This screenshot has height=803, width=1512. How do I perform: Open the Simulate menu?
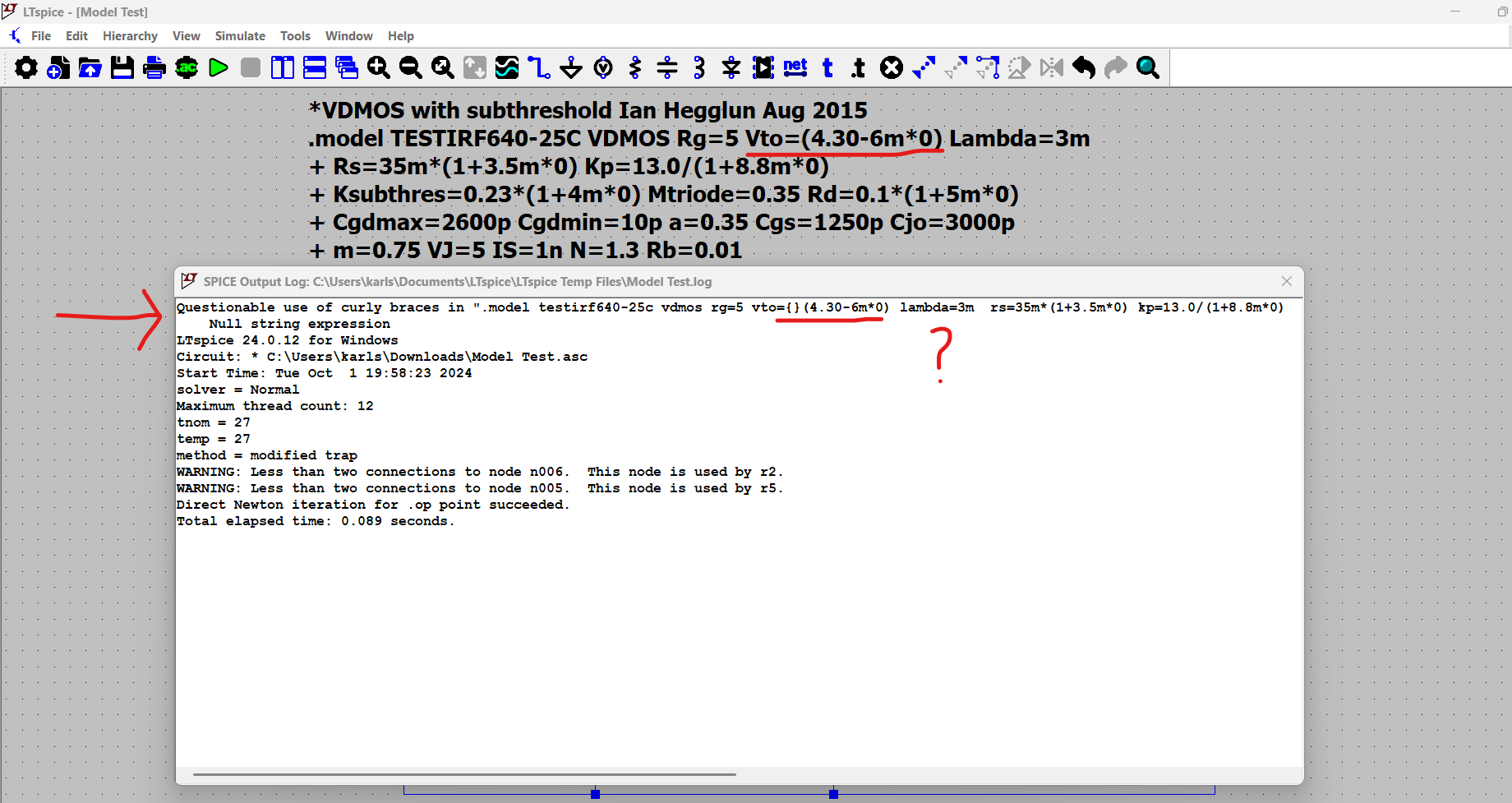(x=240, y=36)
